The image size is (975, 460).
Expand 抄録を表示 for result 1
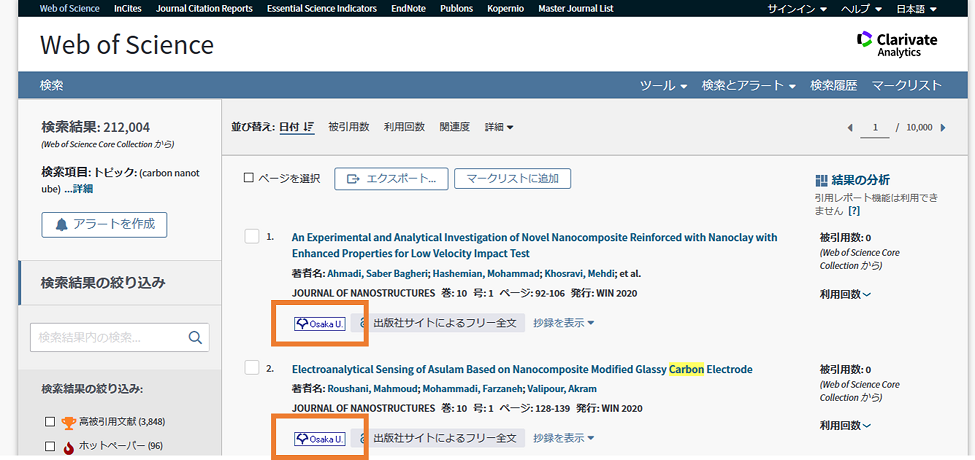click(563, 323)
